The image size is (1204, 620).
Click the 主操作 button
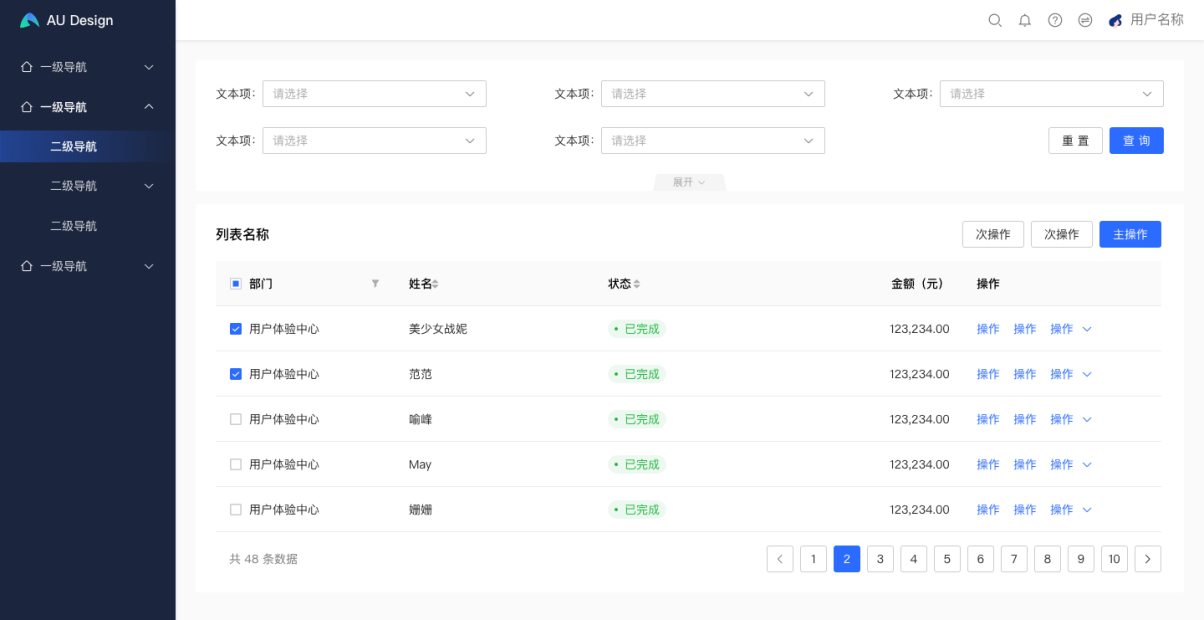(x=1130, y=234)
